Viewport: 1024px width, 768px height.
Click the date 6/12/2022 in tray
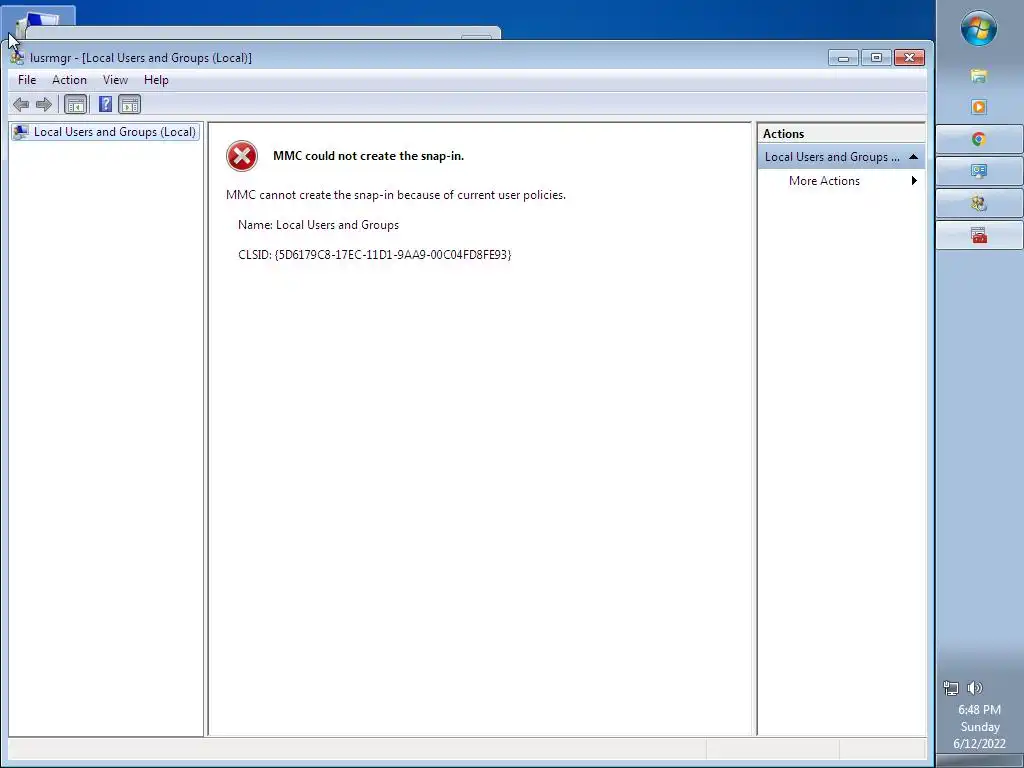click(979, 744)
